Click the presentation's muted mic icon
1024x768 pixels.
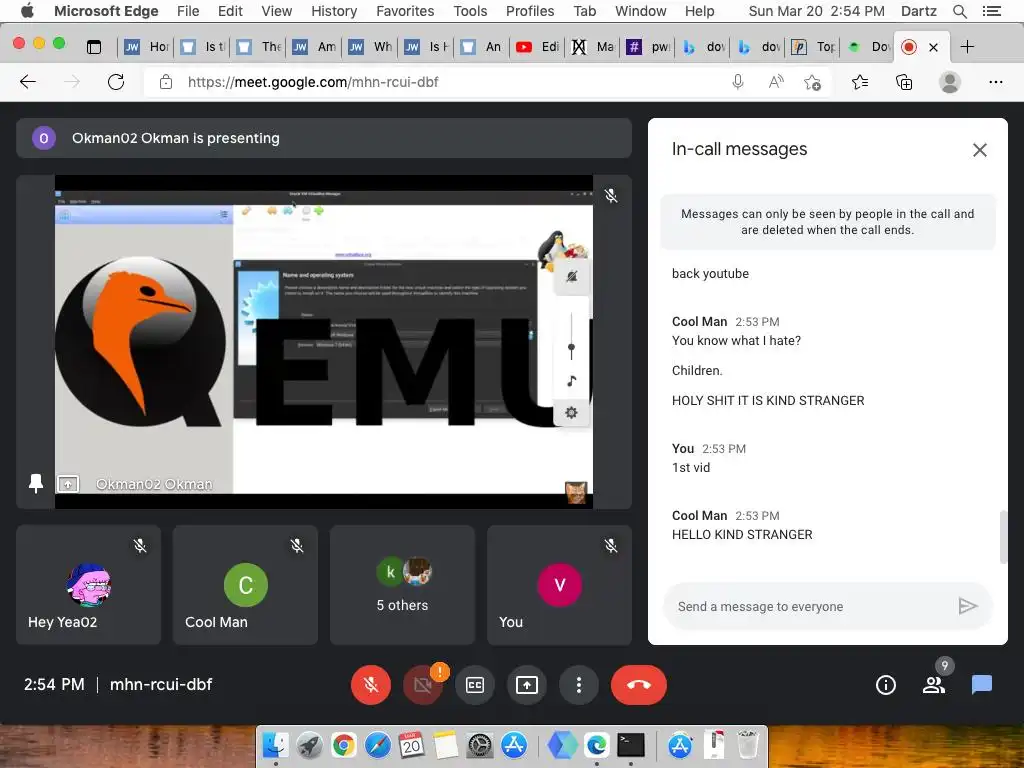coord(611,195)
